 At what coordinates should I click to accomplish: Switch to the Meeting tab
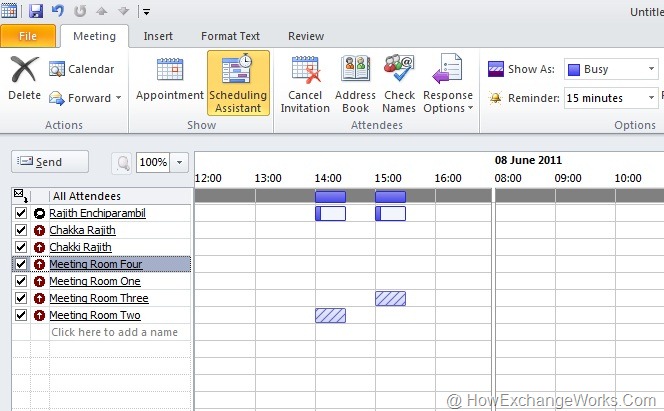94,36
